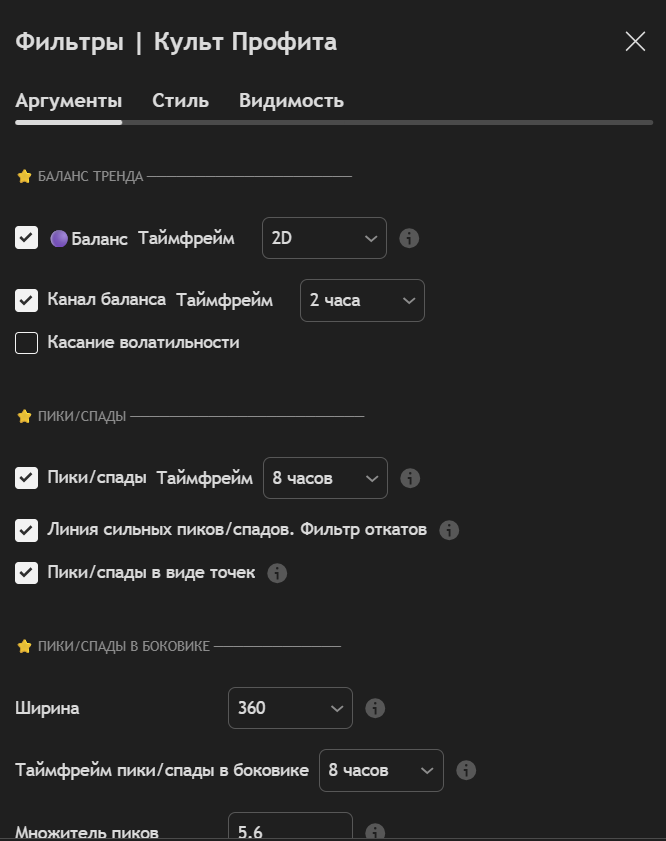Disable the Канал баланса checkbox
Screen dimensions: 666x841
coord(27,300)
